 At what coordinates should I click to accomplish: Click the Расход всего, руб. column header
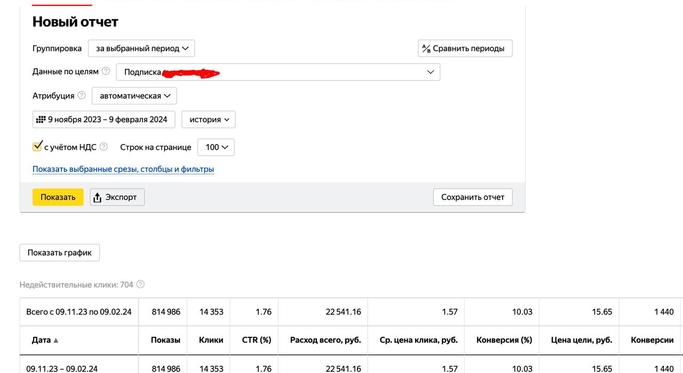pyautogui.click(x=325, y=340)
